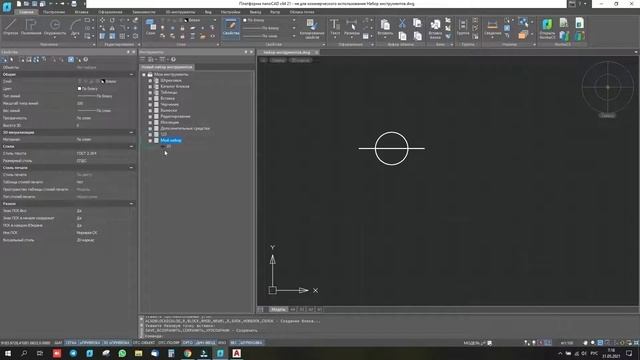The height and width of the screenshot is (360, 640).
Task: Open the ribbon color По блоку dropdown
Action: tap(294, 20)
